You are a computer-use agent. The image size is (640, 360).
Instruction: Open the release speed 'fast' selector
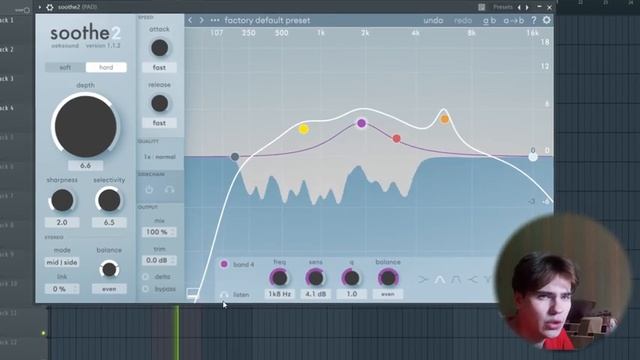click(x=159, y=123)
